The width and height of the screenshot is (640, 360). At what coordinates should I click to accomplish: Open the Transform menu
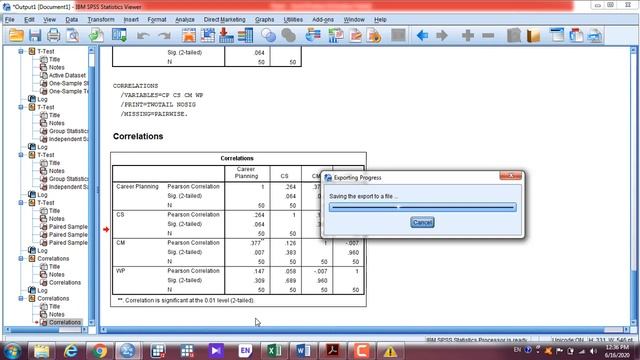point(101,20)
